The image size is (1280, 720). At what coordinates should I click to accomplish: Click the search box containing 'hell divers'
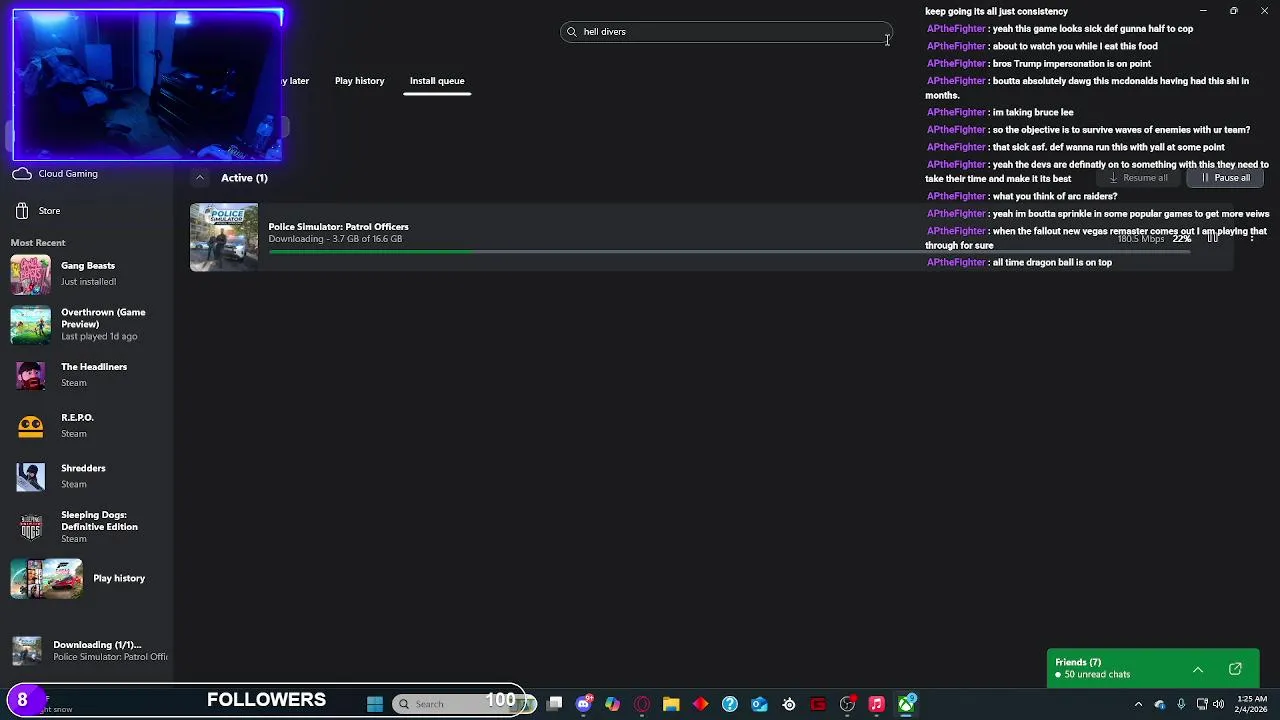click(726, 32)
